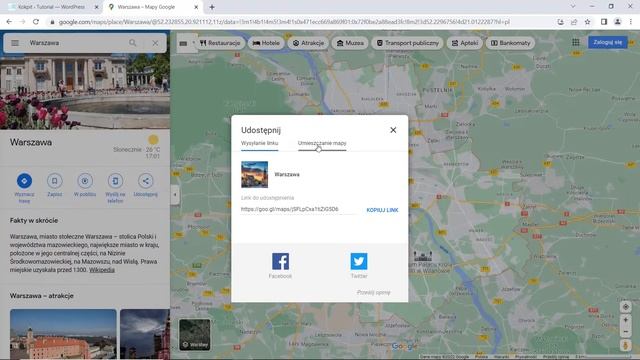This screenshot has height=360, width=640.
Task: Click share page icon in address bar
Action: pyautogui.click(x=574, y=22)
